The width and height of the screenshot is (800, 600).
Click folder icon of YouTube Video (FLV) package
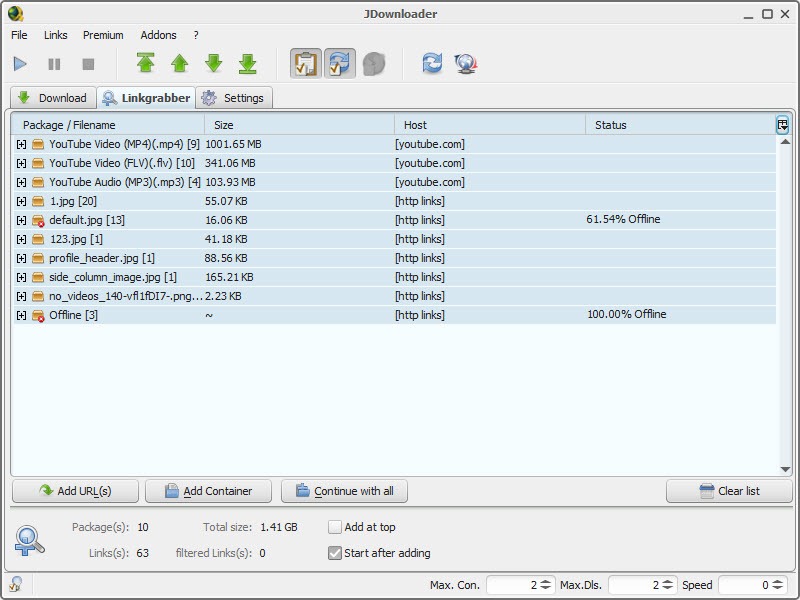[38, 163]
